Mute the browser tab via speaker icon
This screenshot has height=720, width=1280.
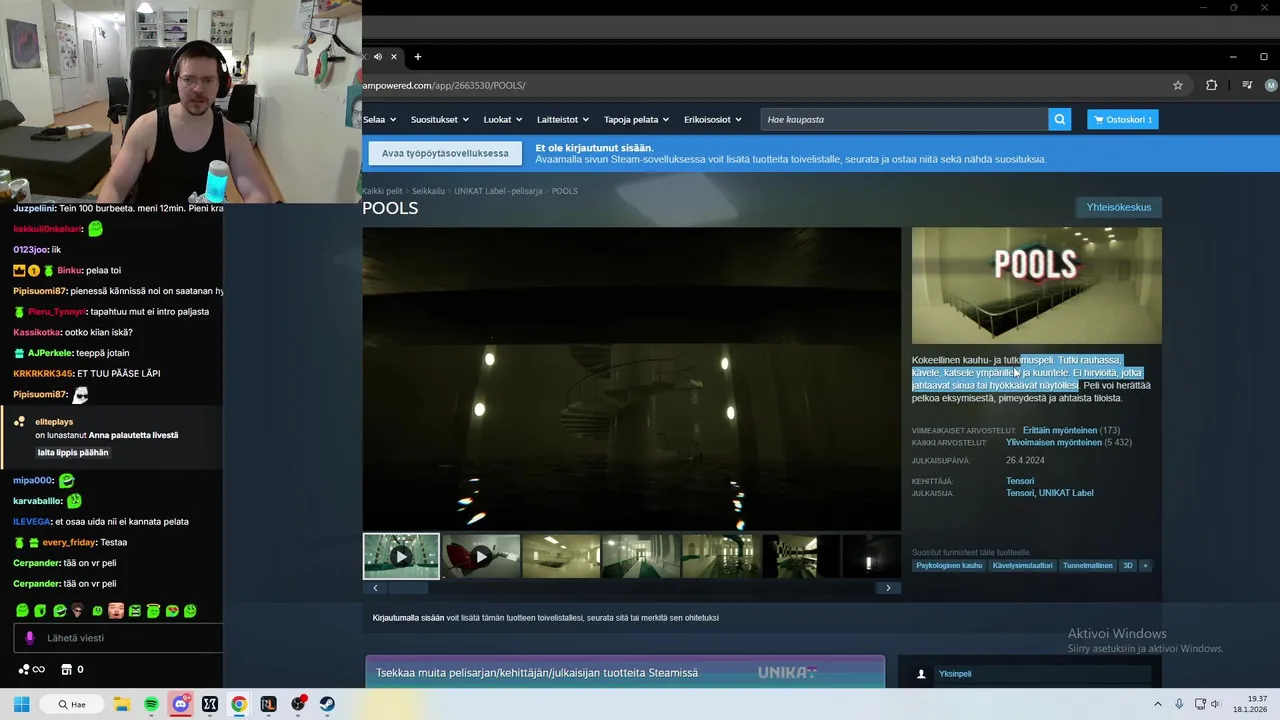click(x=378, y=57)
